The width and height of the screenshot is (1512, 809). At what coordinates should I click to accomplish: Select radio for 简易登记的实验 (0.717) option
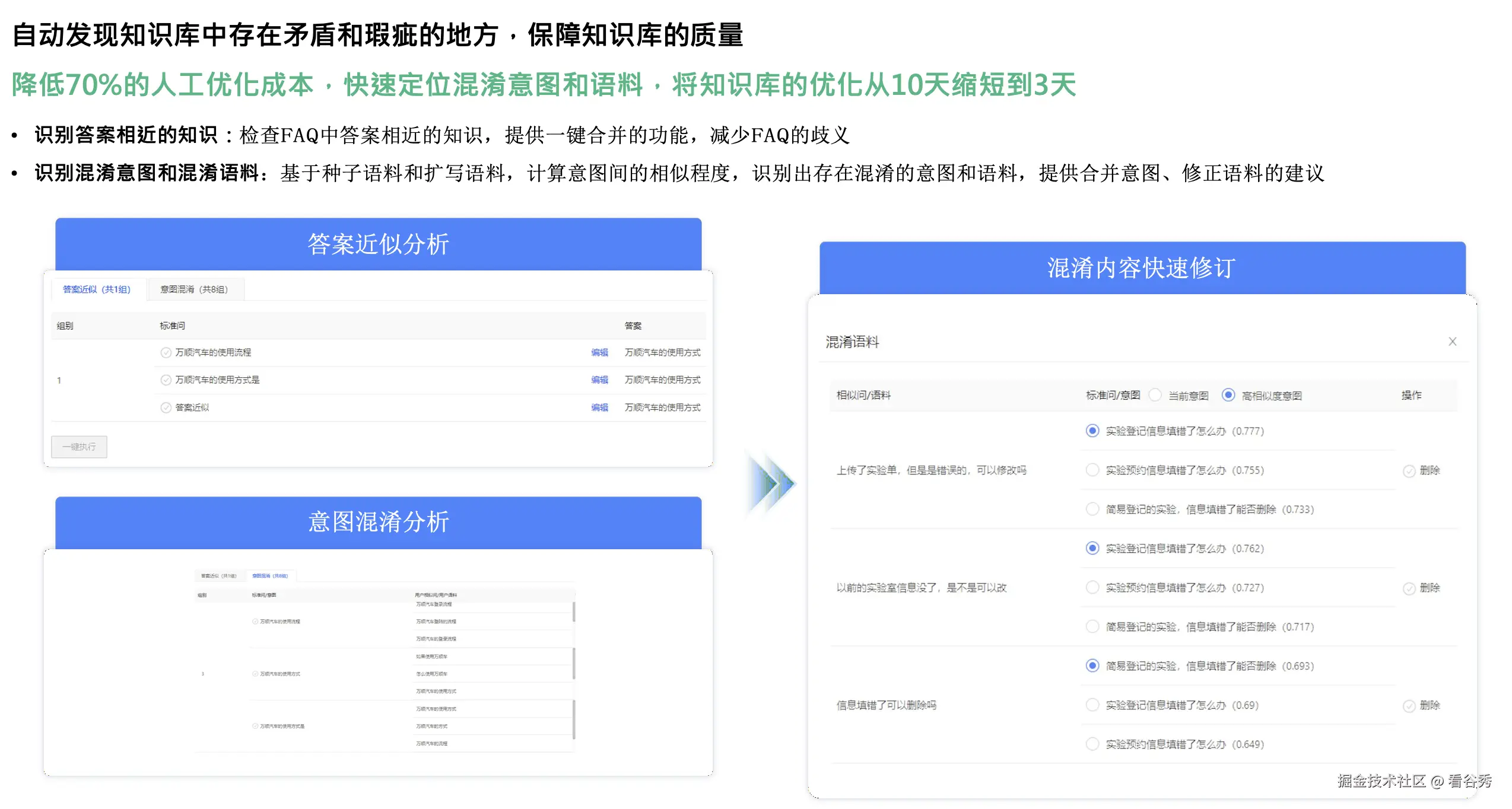point(1092,626)
